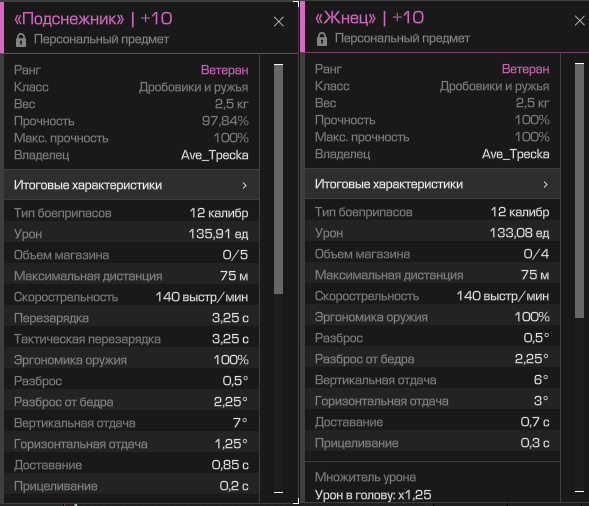Select the Тактическая перезарядка row
The height and width of the screenshot is (506, 589).
click(131, 339)
